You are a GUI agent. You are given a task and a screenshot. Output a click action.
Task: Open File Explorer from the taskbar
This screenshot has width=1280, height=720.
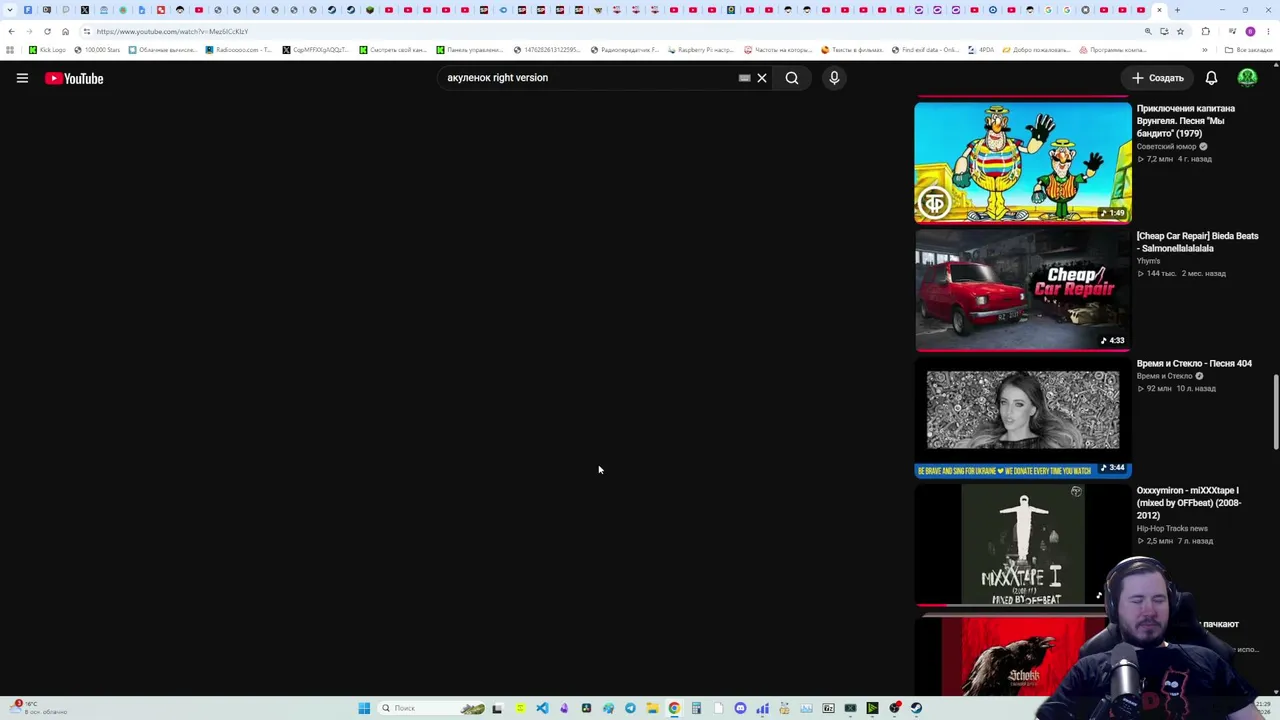click(652, 708)
